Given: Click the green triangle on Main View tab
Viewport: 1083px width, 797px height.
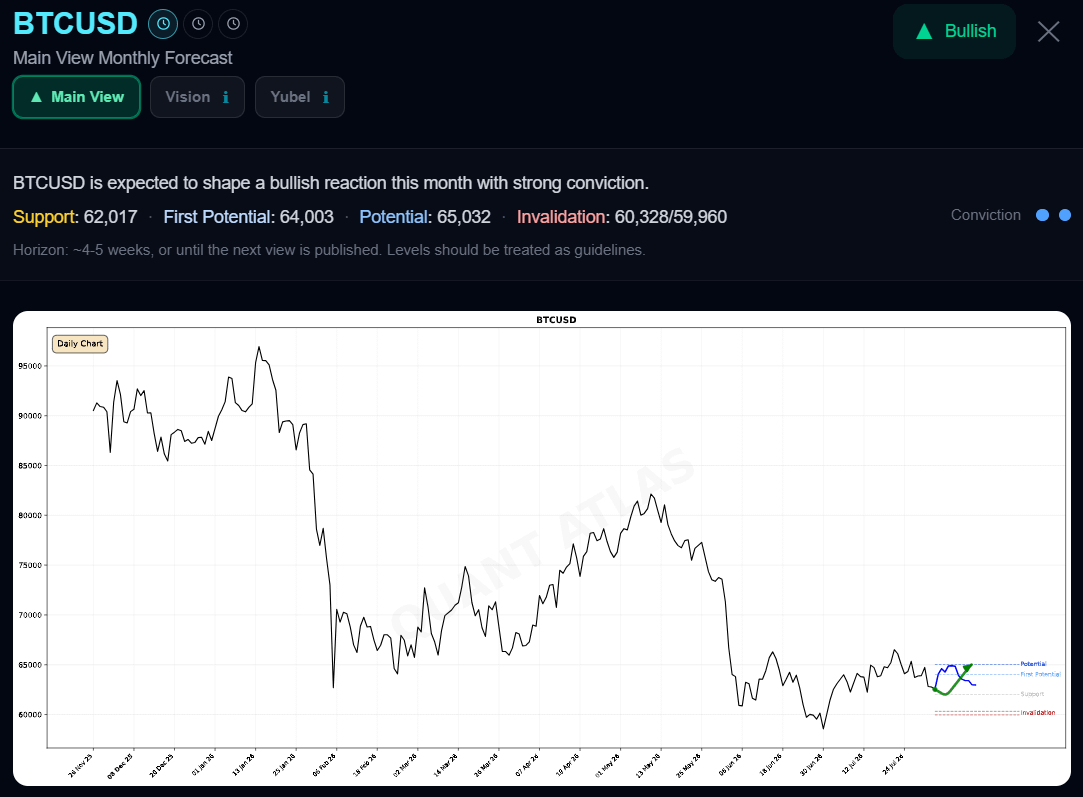Looking at the screenshot, I should [x=37, y=97].
